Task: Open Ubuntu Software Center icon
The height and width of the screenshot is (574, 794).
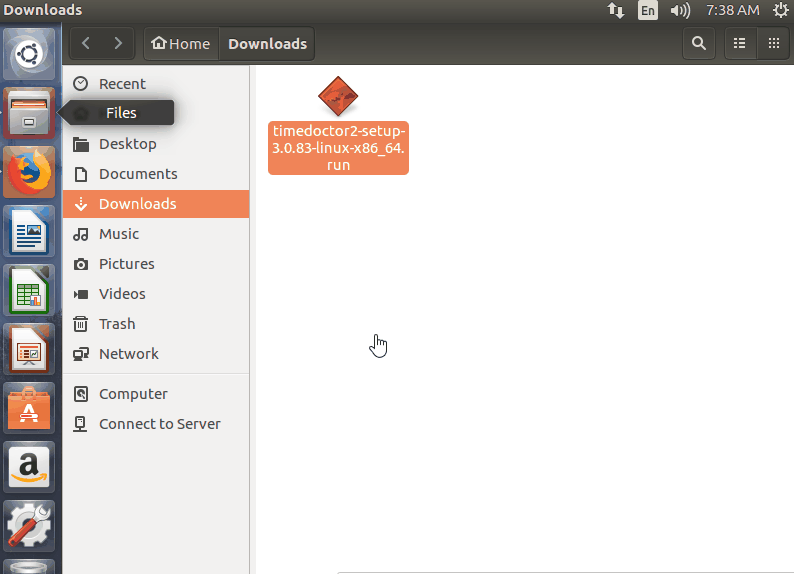Action: tap(29, 409)
